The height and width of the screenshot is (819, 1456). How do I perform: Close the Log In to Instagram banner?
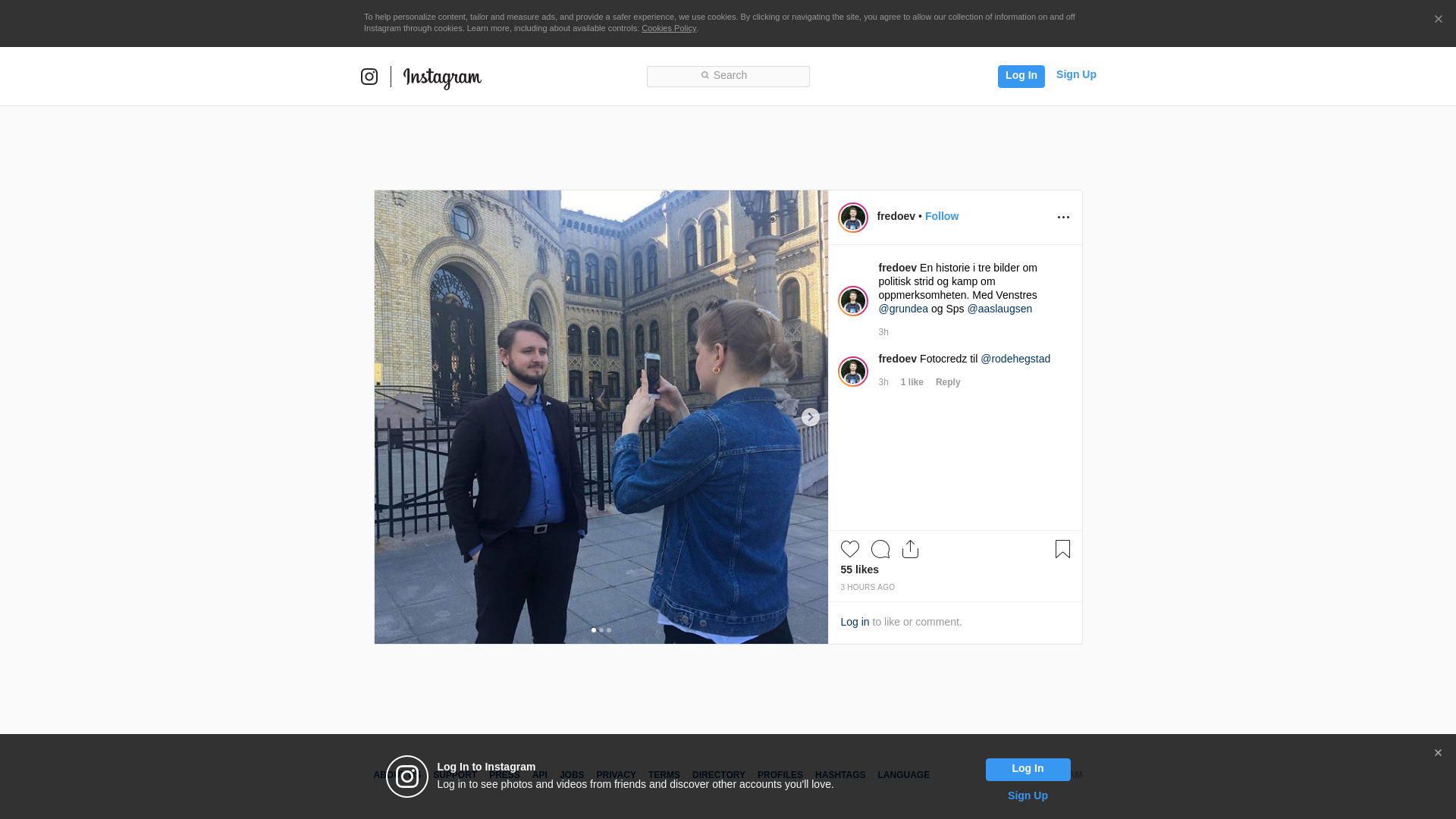coord(1438,753)
